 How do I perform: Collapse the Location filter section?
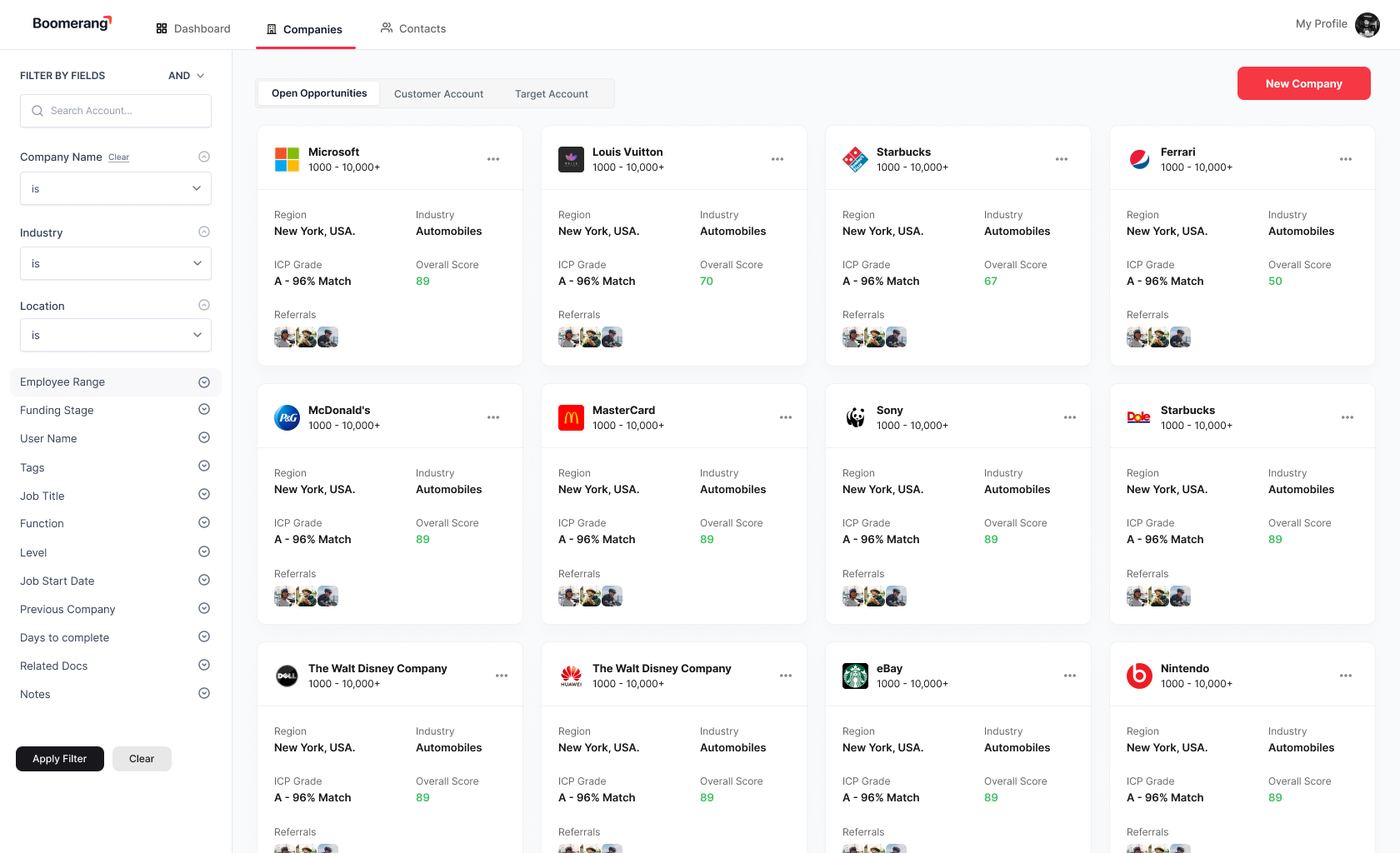[x=204, y=305]
